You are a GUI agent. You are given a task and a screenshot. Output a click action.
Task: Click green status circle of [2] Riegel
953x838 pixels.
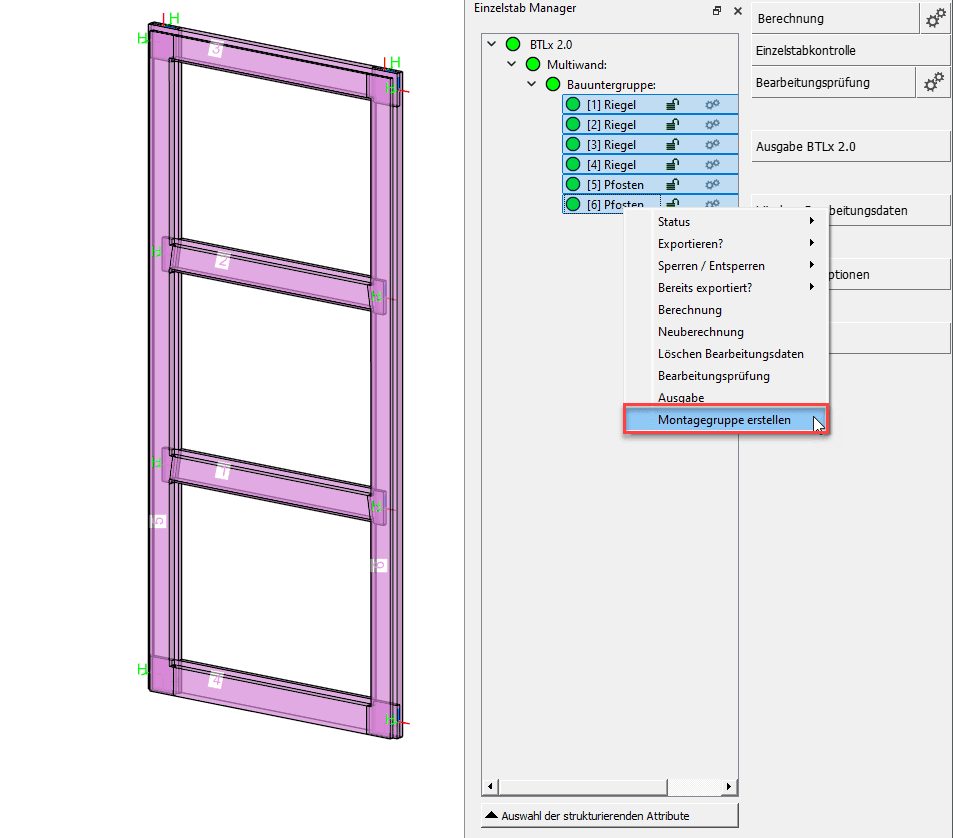click(x=573, y=125)
